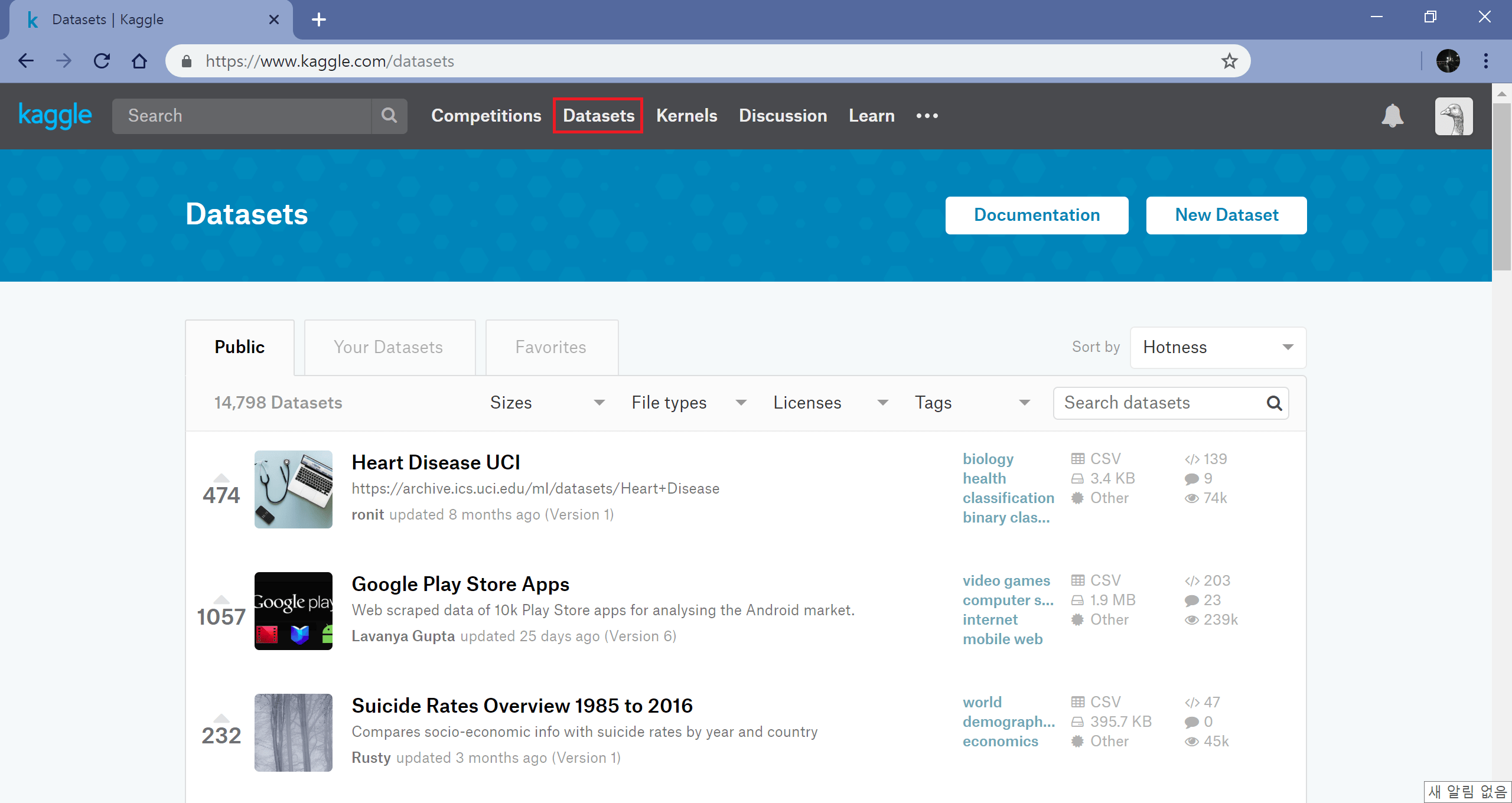Upvote the Google Play Store Apps dataset
The height and width of the screenshot is (803, 1512).
tap(221, 599)
